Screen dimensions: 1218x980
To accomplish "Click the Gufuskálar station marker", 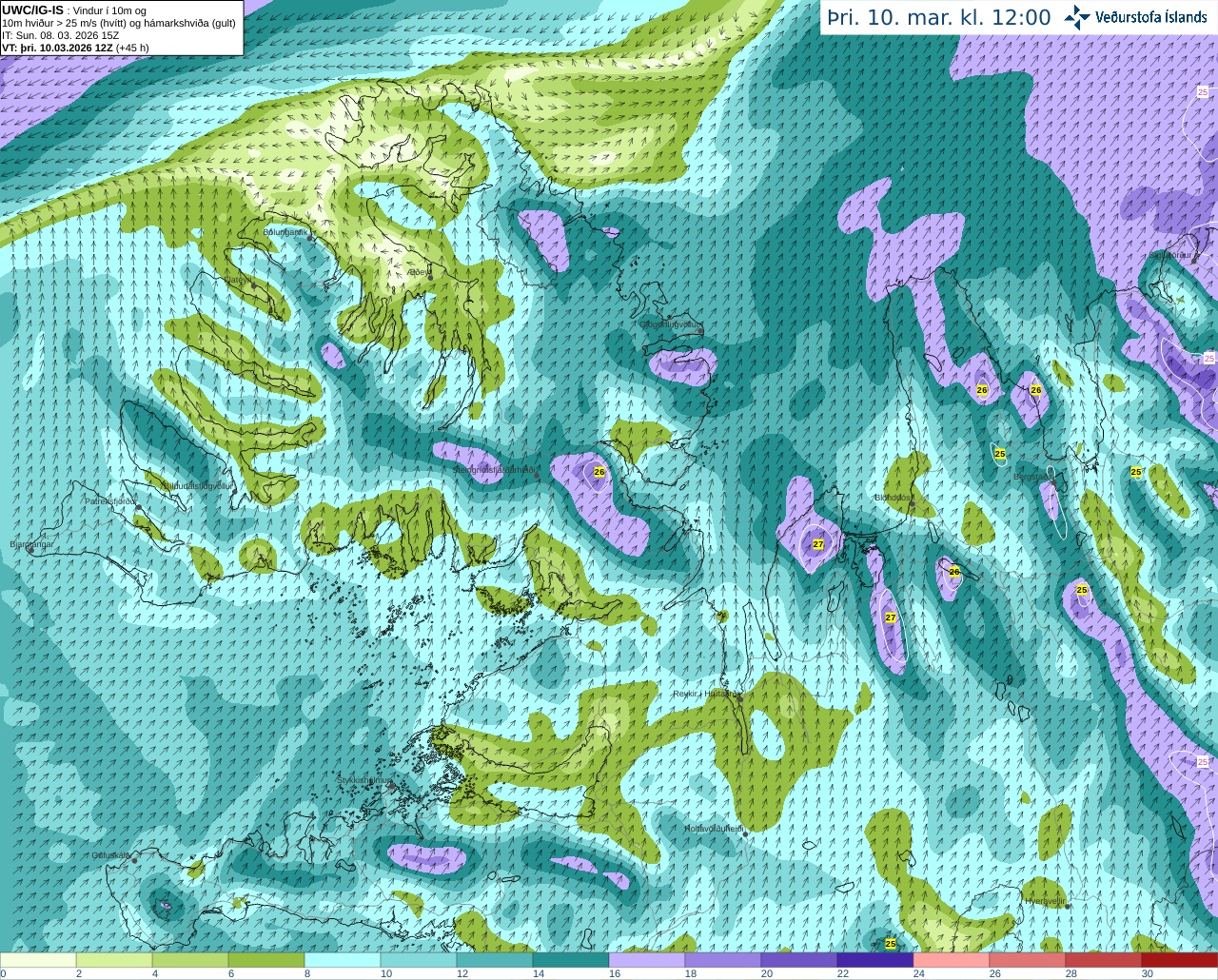I will 135,860.
